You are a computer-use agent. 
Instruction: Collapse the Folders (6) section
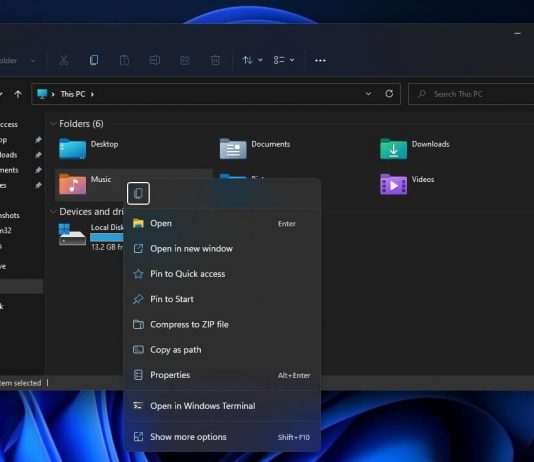pyautogui.click(x=53, y=124)
